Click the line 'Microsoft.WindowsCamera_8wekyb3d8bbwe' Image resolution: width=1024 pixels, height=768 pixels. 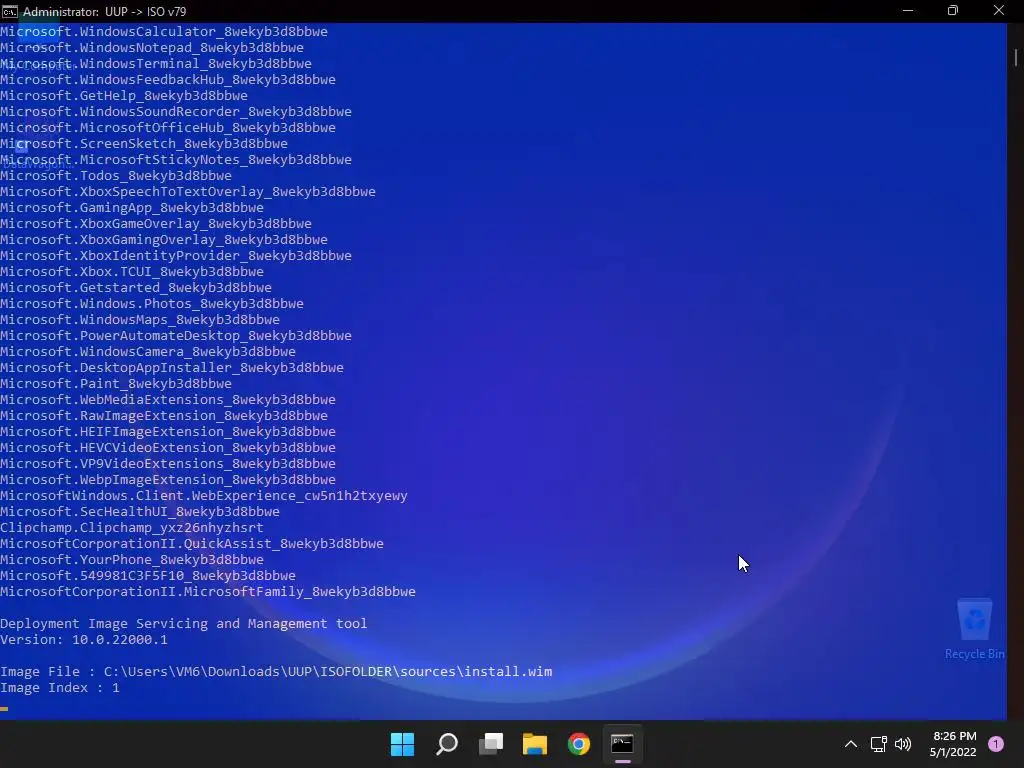pyautogui.click(x=148, y=351)
